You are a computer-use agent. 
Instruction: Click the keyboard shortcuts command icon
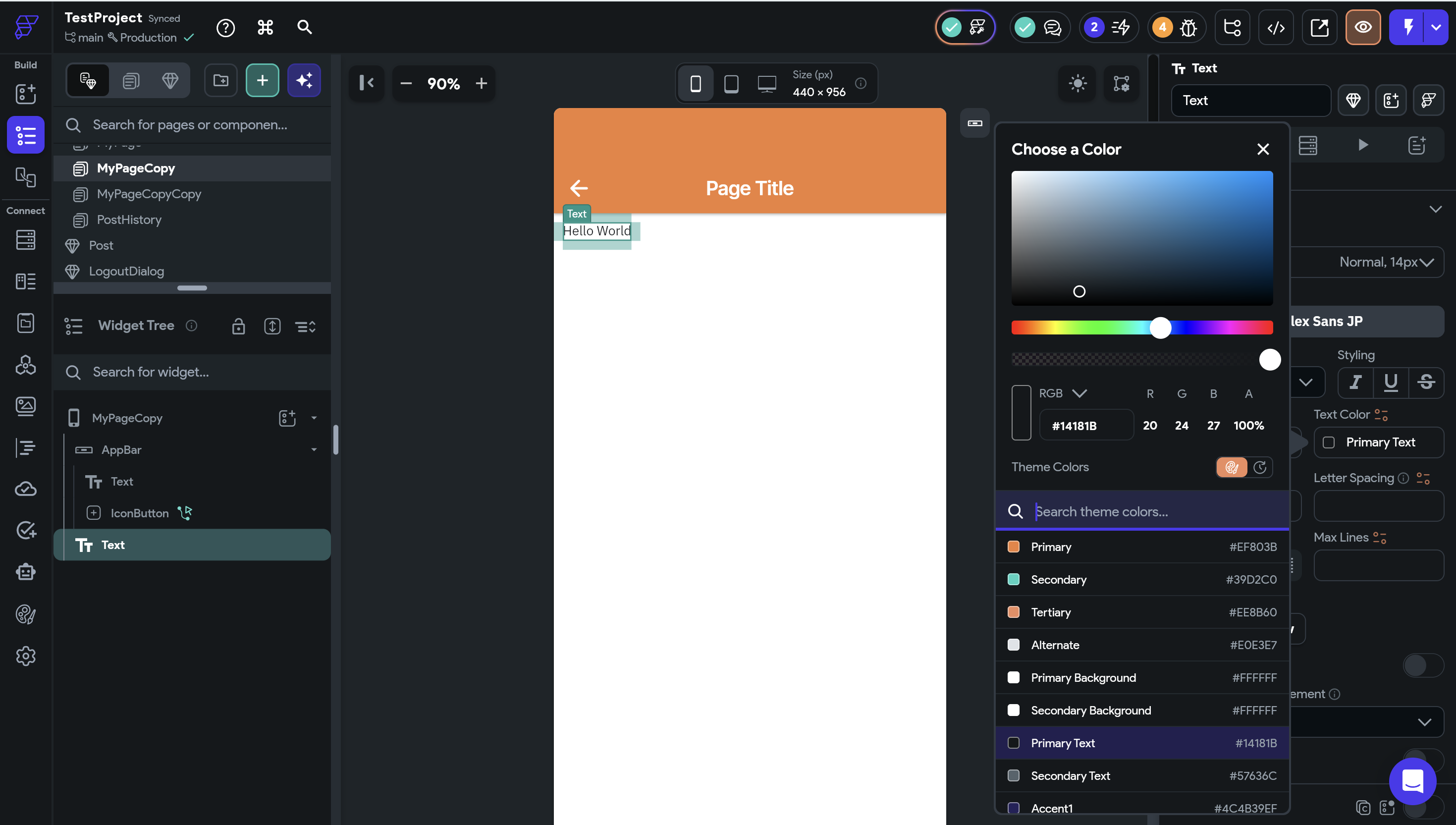265,27
